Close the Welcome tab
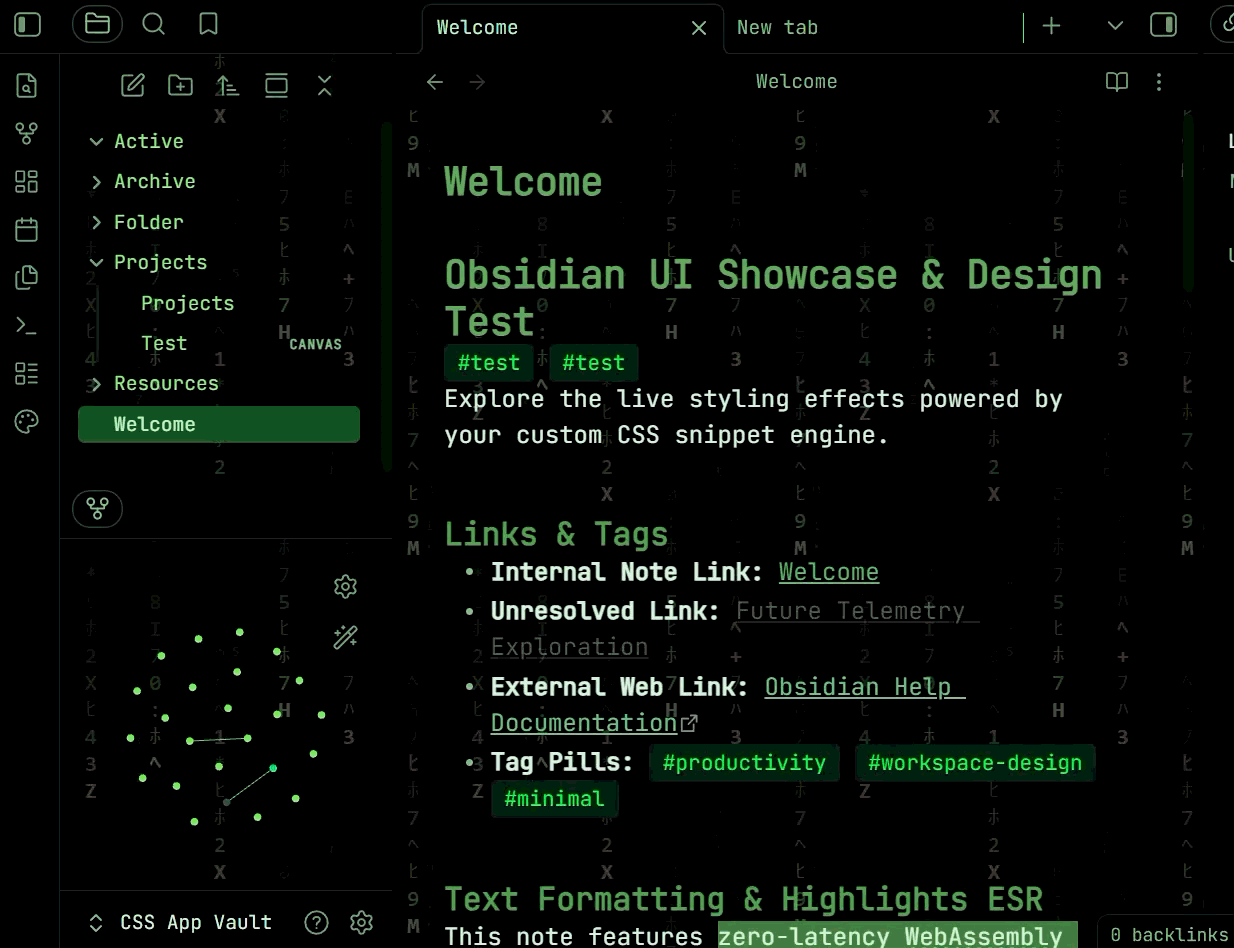 (x=699, y=28)
